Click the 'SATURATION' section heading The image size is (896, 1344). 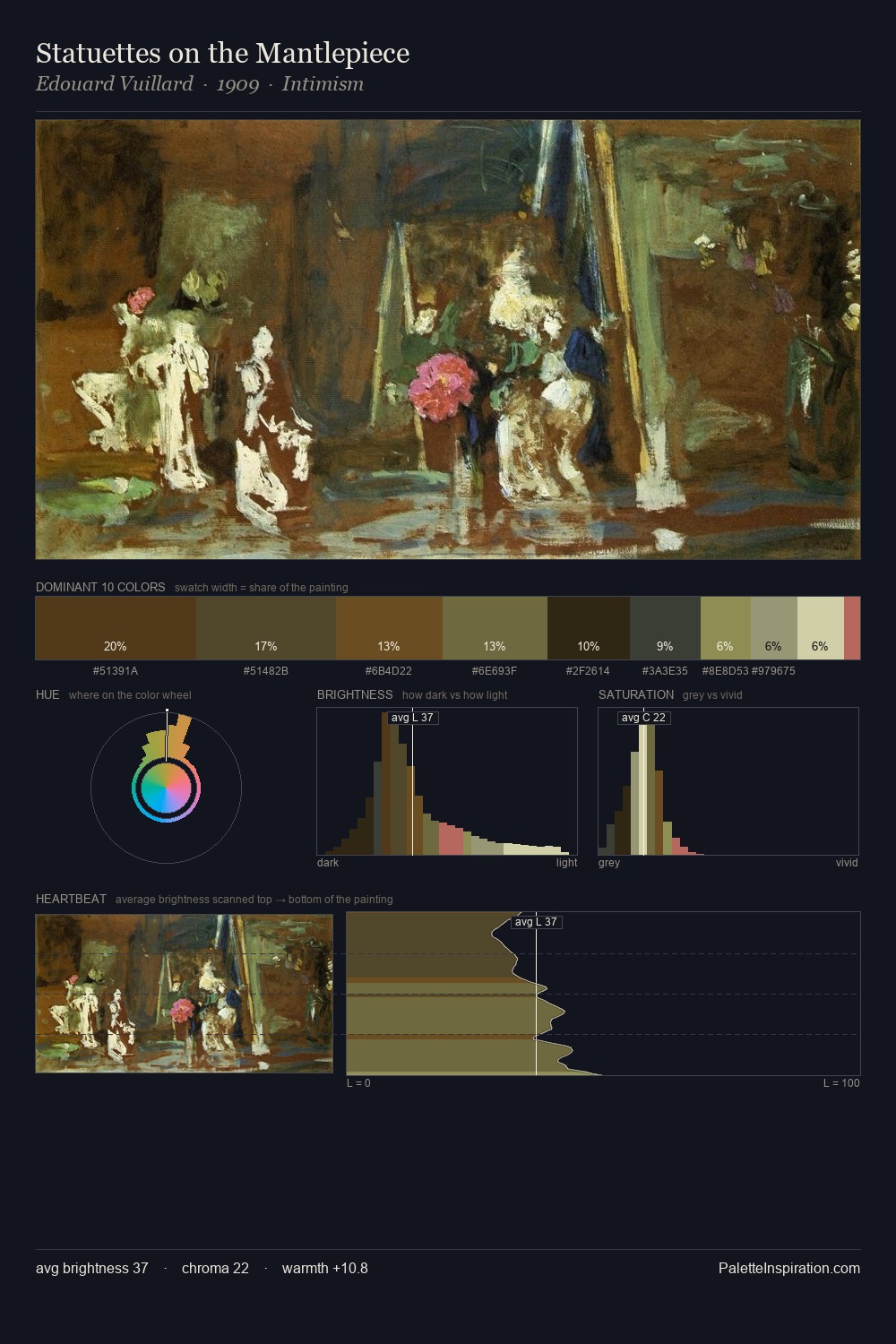[x=636, y=694]
